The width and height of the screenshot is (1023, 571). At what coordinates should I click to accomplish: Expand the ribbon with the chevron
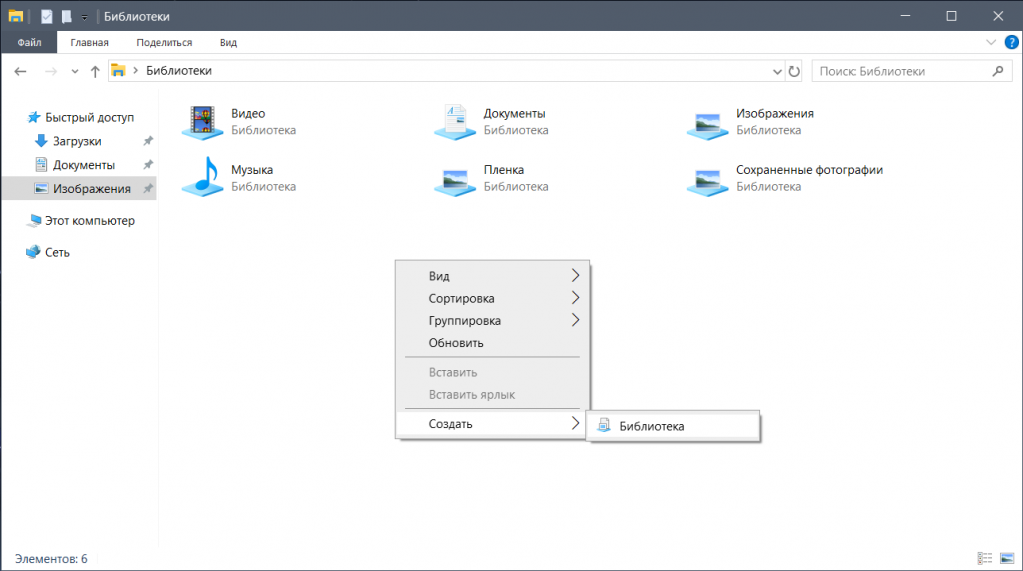pyautogui.click(x=991, y=42)
